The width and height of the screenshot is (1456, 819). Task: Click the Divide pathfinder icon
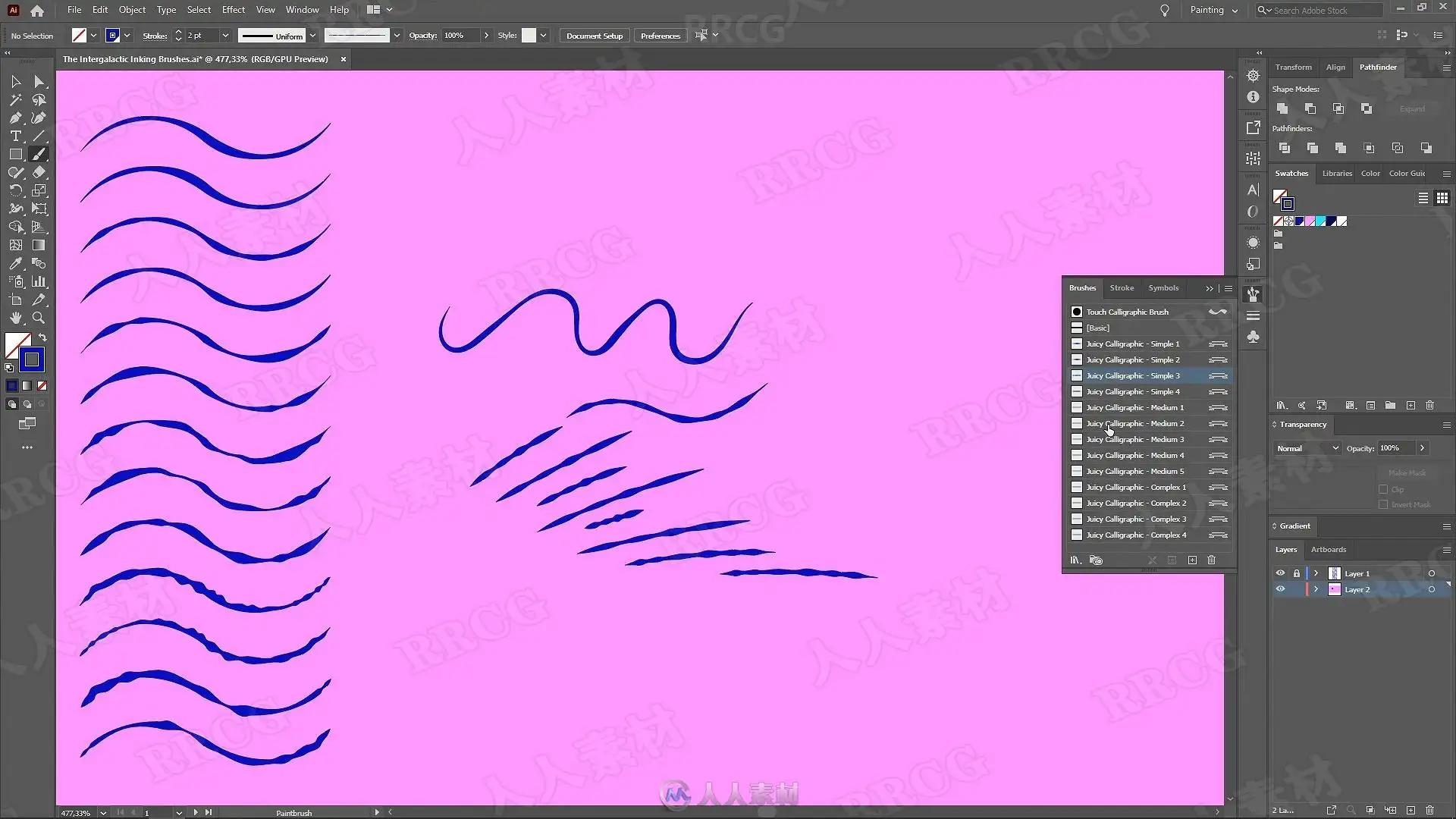coord(1284,148)
